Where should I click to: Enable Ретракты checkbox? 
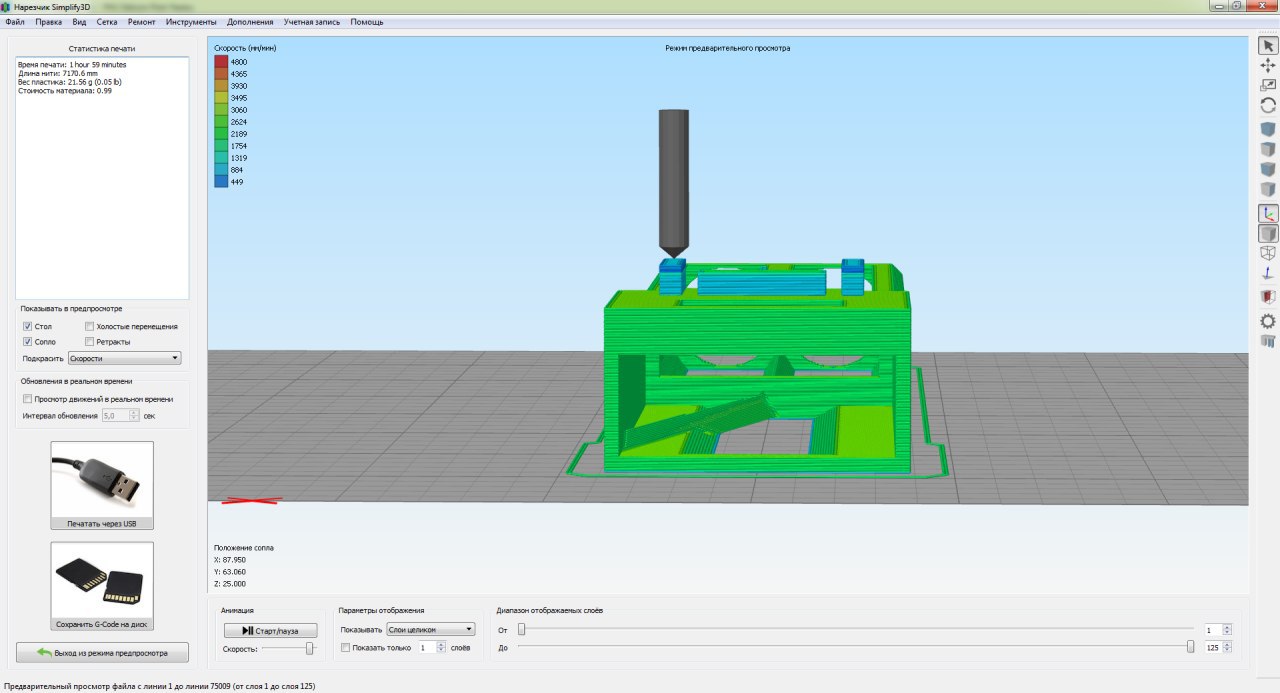[x=90, y=342]
